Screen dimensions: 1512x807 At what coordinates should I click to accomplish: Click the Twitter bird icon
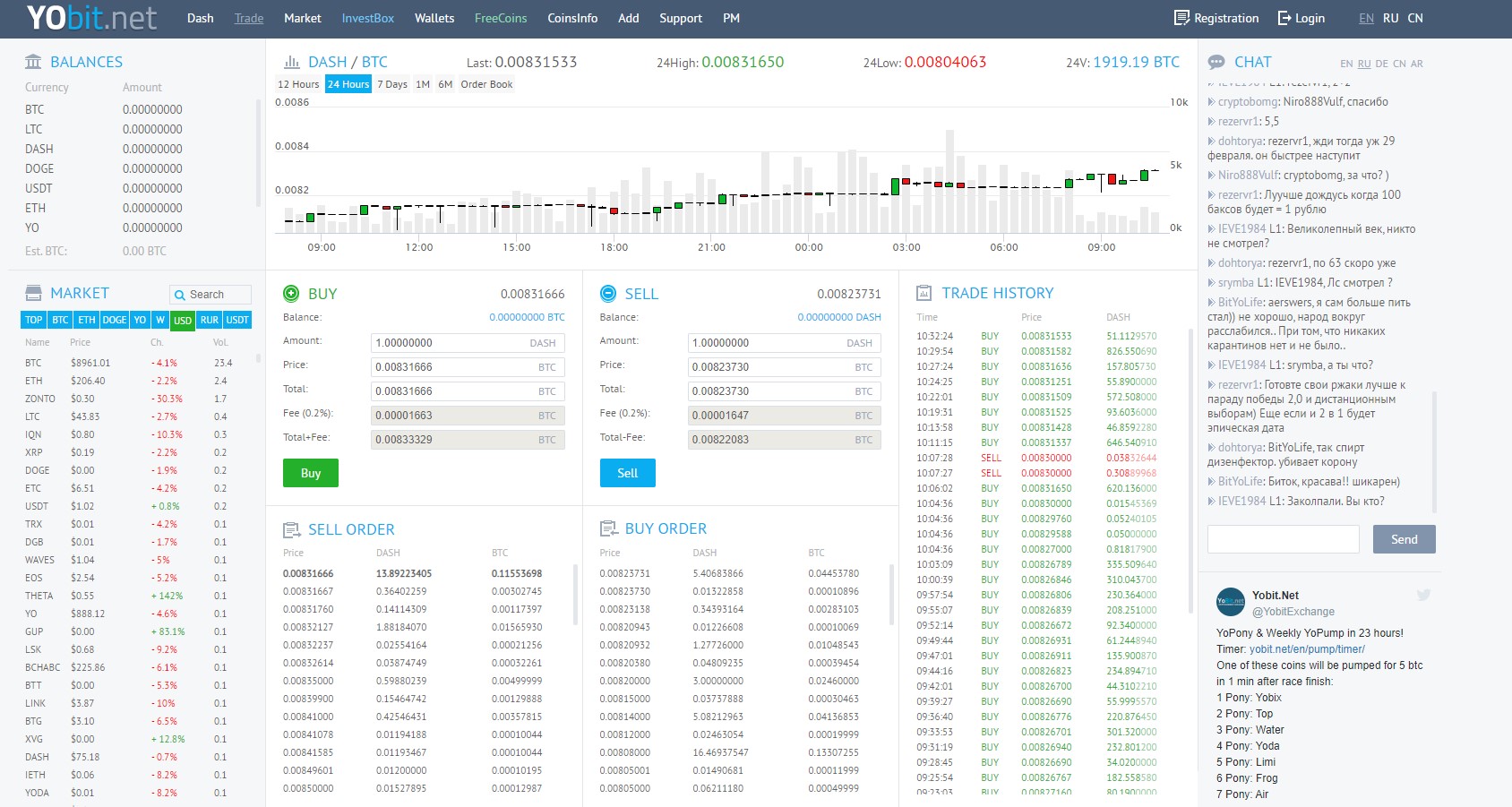coord(1423,595)
